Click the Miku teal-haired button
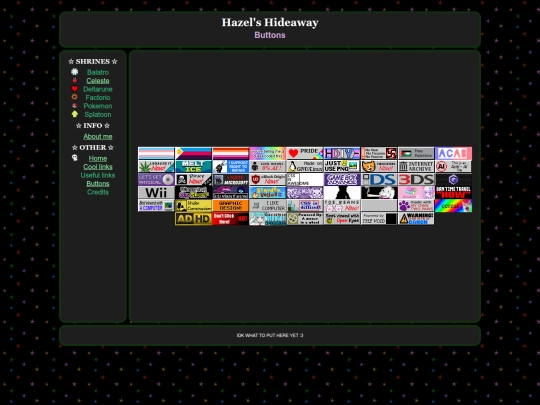540x405 pixels. [x=268, y=219]
